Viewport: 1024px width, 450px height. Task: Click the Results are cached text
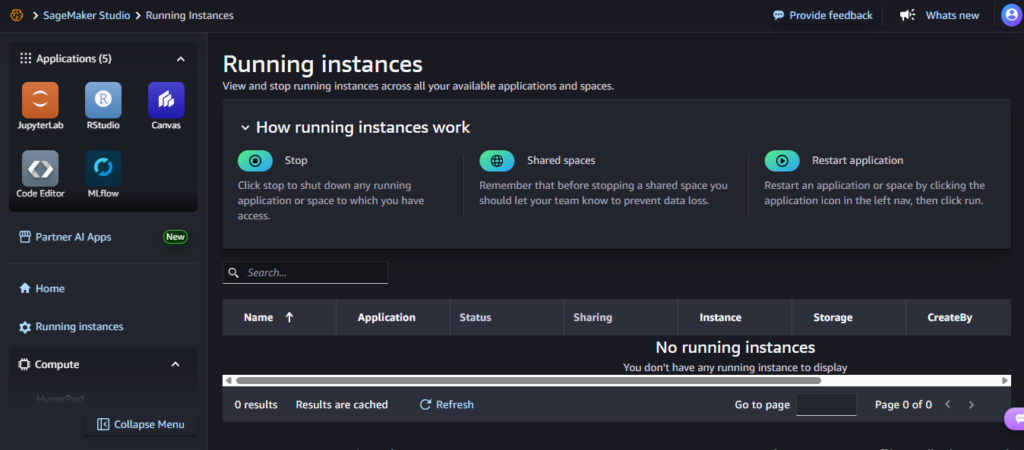(x=342, y=405)
